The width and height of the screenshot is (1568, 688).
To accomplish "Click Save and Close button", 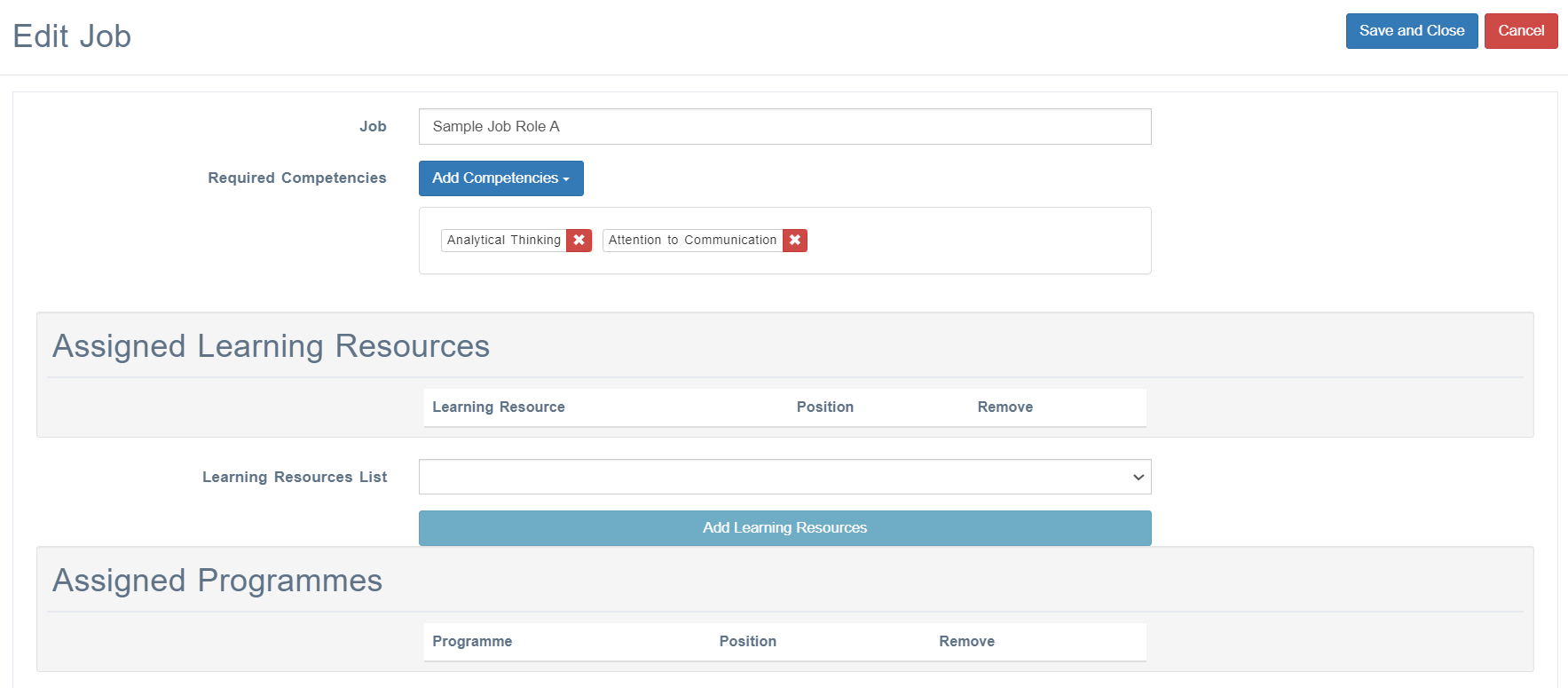I will coord(1412,31).
